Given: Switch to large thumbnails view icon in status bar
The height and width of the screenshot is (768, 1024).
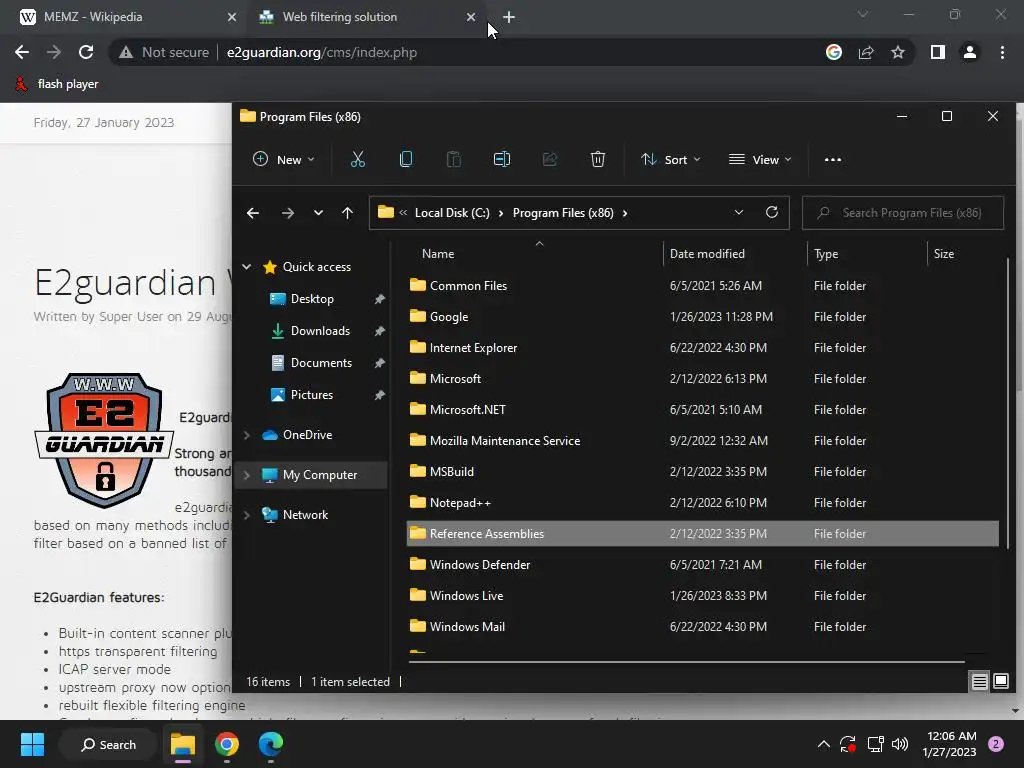Looking at the screenshot, I should pos(1000,682).
